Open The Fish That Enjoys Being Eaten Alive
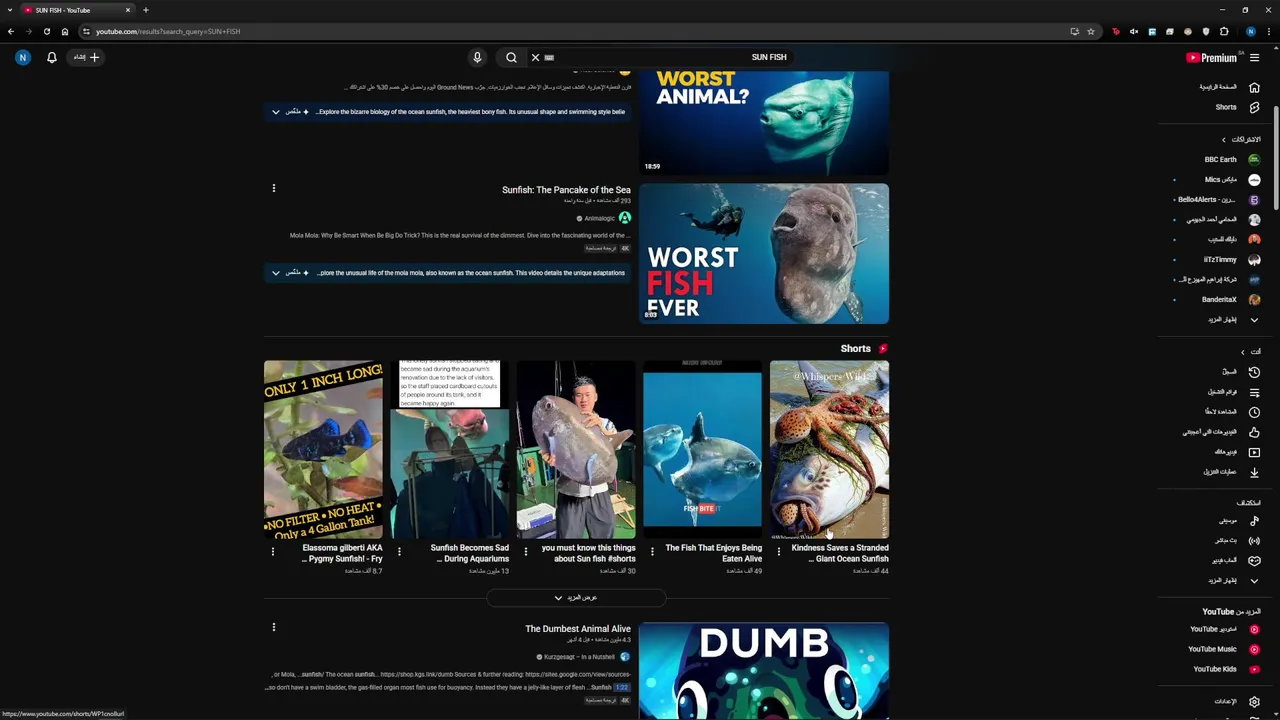The height and width of the screenshot is (720, 1280). click(x=713, y=553)
